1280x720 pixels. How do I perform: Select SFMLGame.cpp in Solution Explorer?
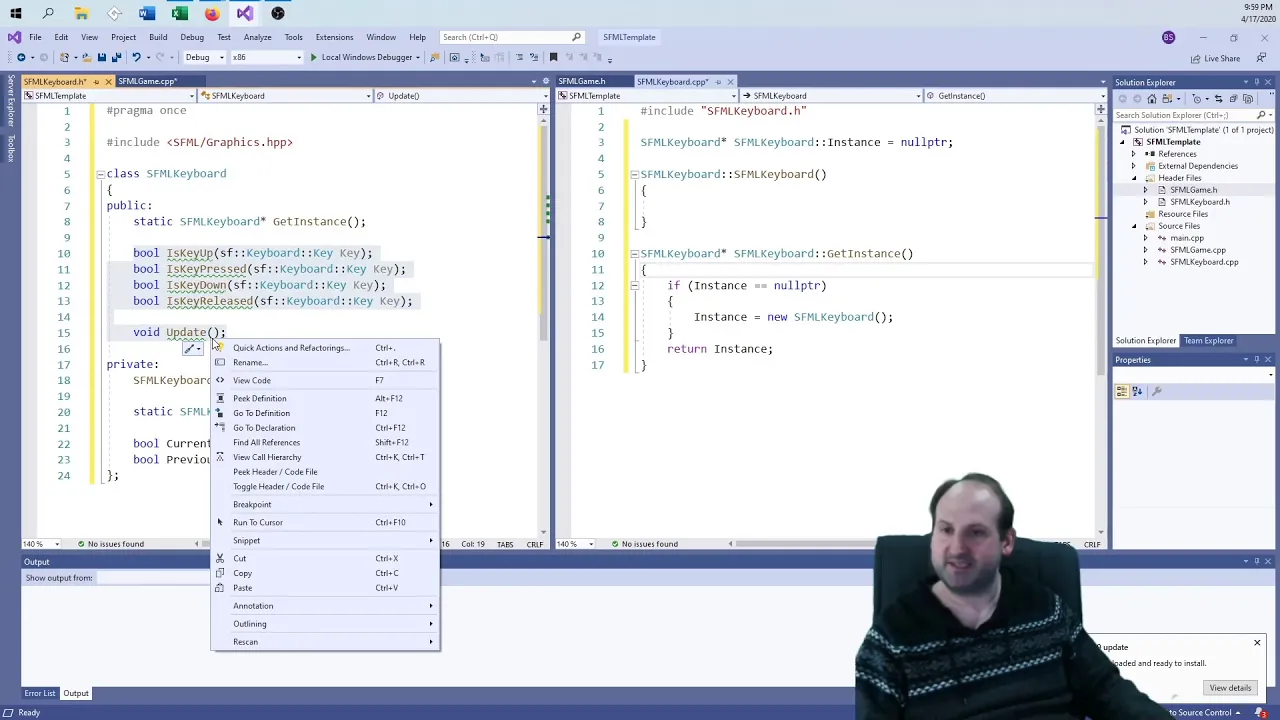pos(1197,250)
